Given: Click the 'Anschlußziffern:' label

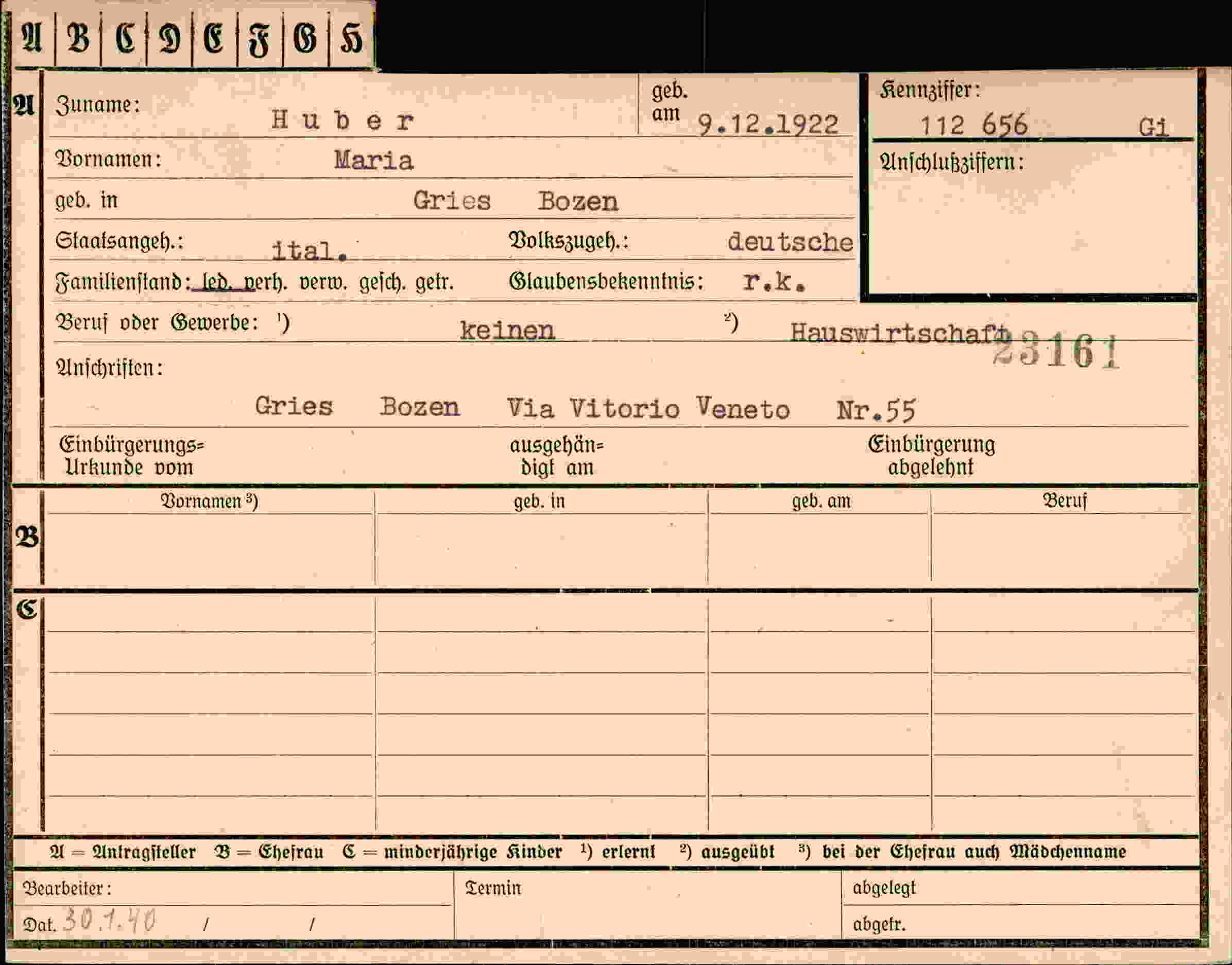Looking at the screenshot, I should (952, 163).
